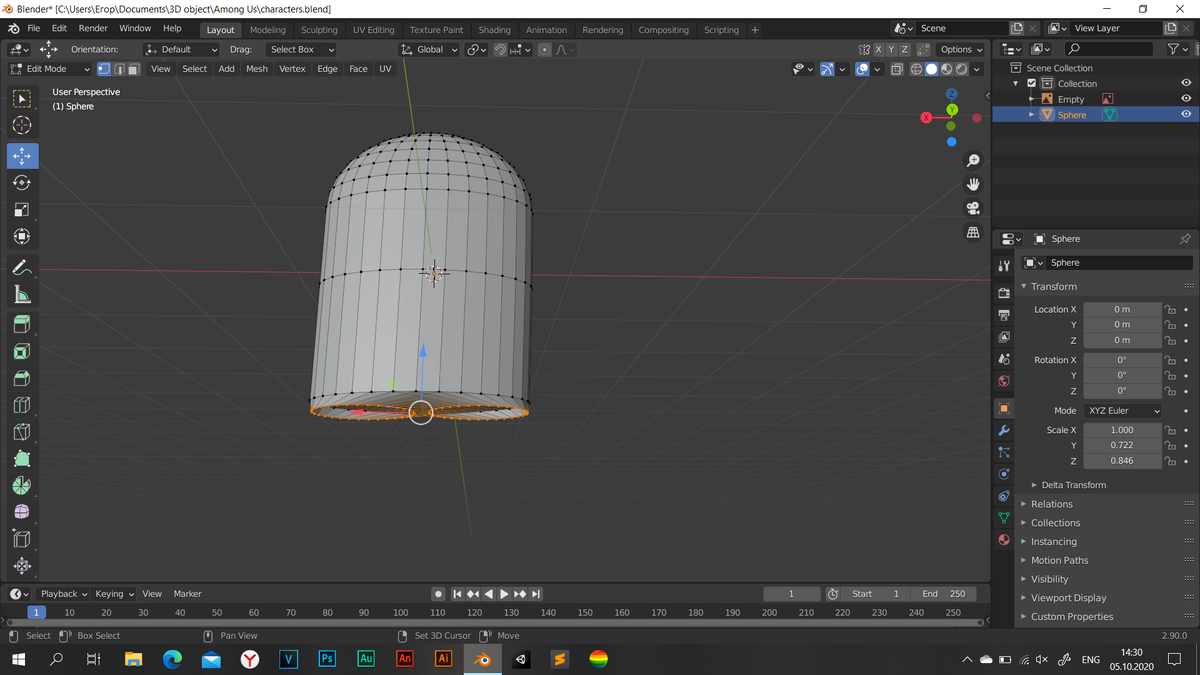Switch to the Sculpting workspace tab
Screen dimensions: 1200x675
[x=319, y=30]
